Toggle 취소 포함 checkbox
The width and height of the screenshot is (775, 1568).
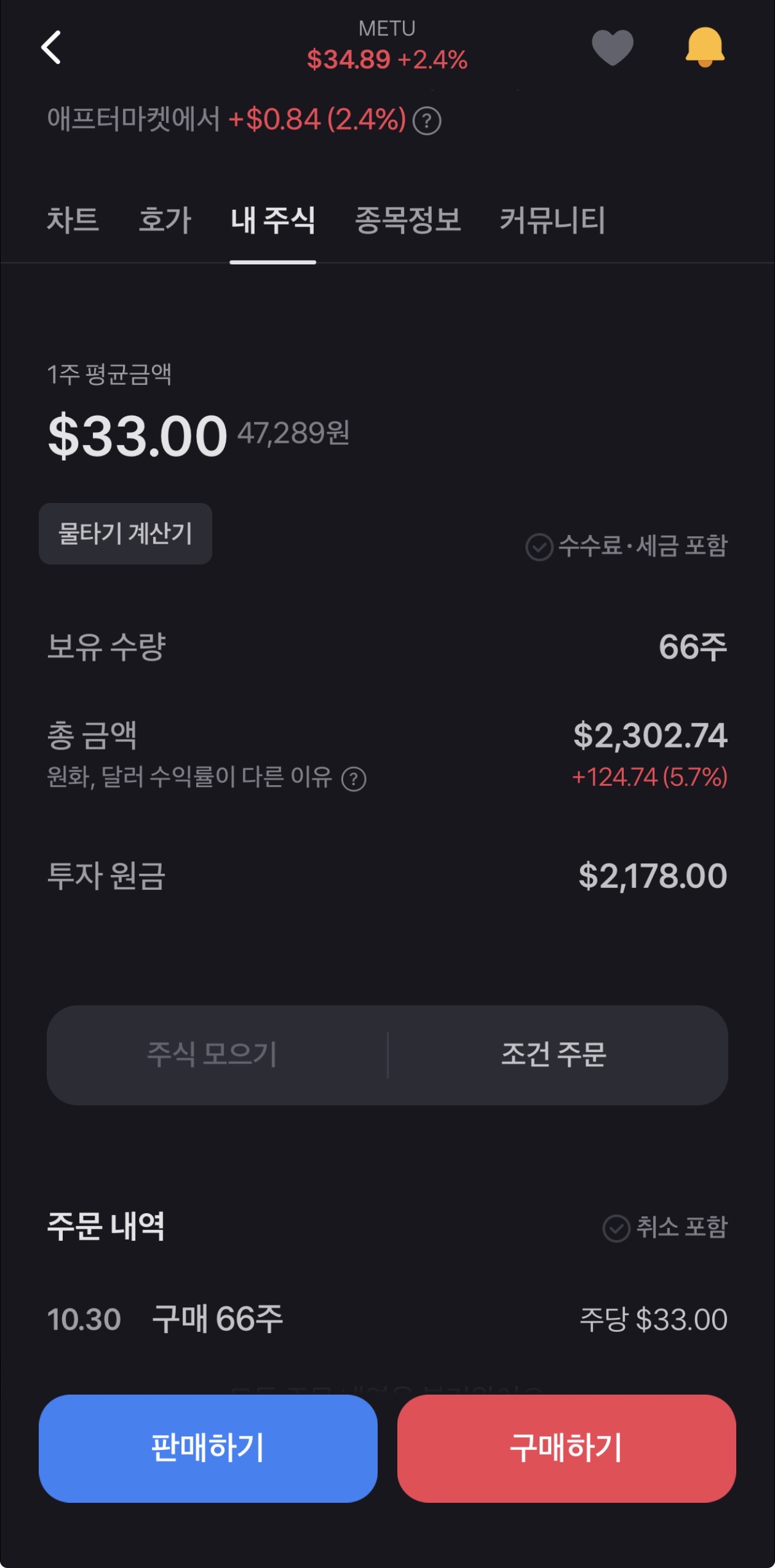click(616, 1228)
